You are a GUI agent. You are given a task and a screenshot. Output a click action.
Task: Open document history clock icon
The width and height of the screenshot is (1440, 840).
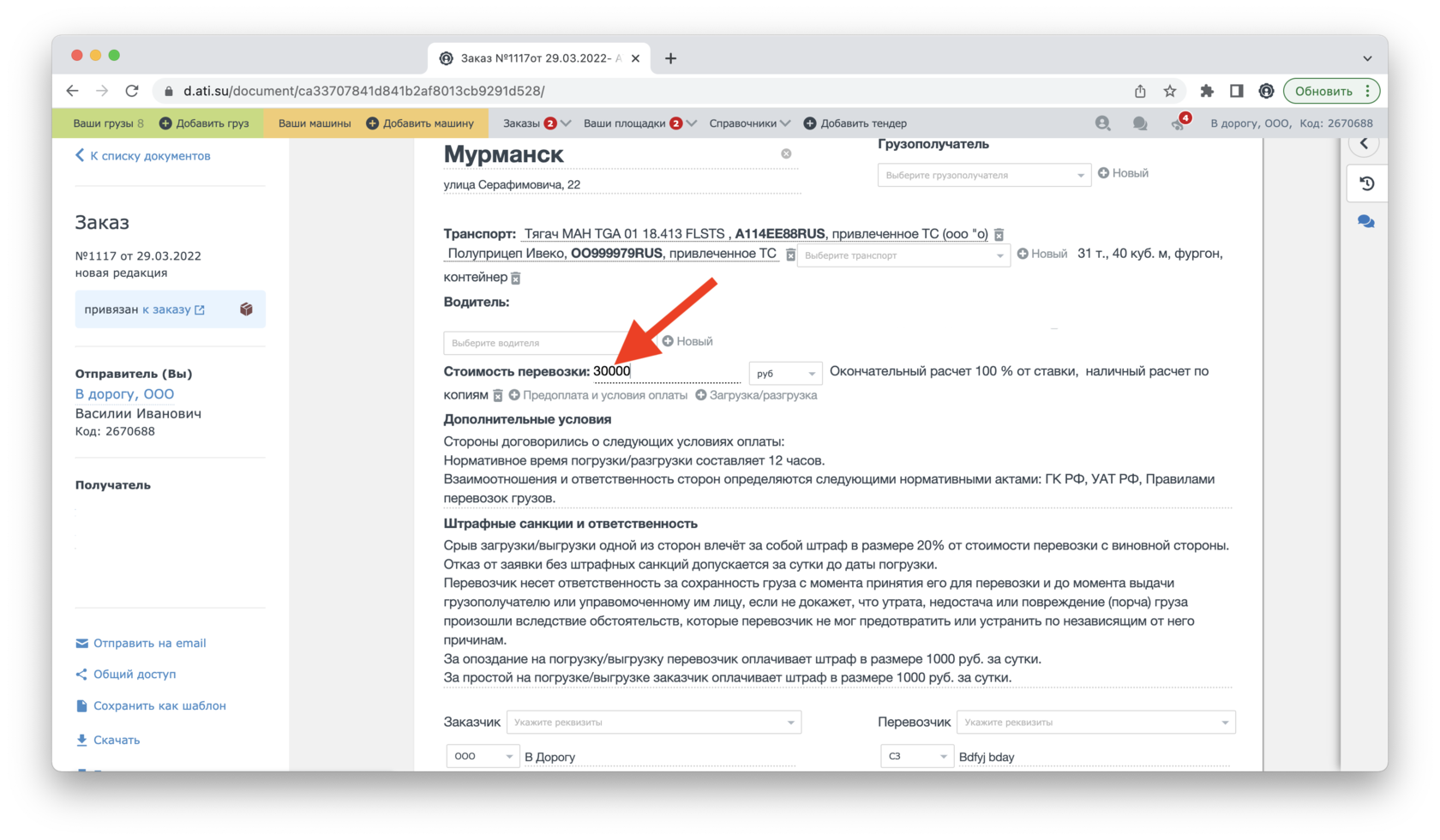coord(1366,183)
